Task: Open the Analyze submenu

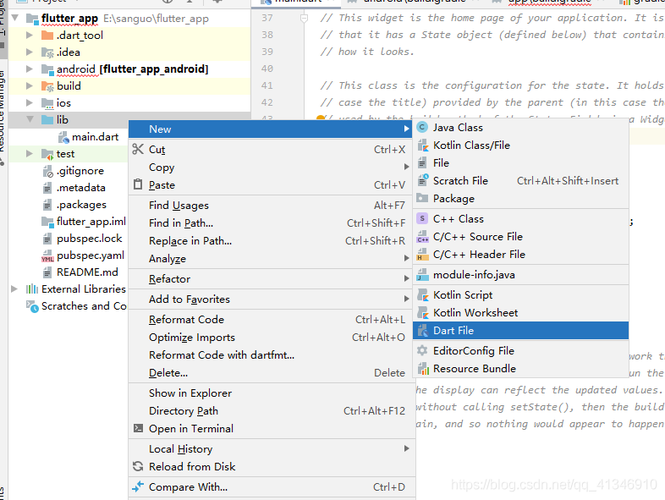Action: click(271, 258)
